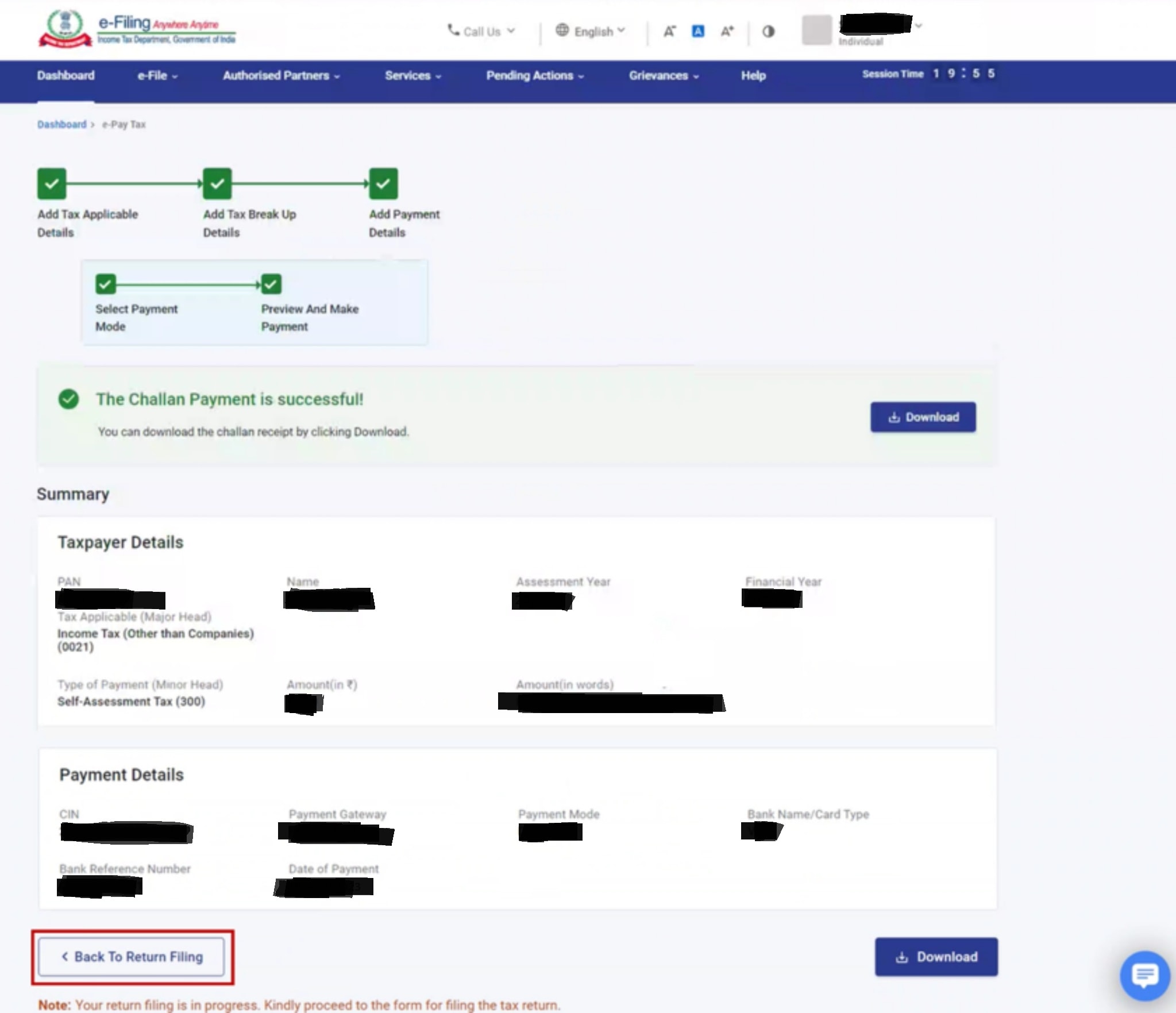Click the contrast mode icon in the header

pyautogui.click(x=768, y=32)
